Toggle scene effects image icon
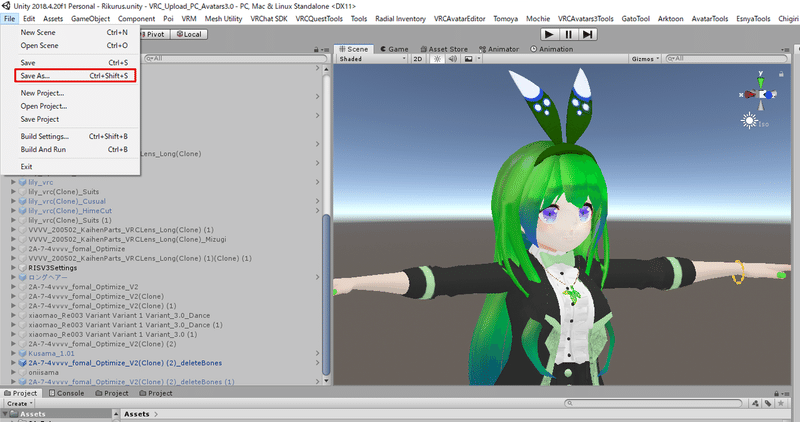 [x=468, y=59]
